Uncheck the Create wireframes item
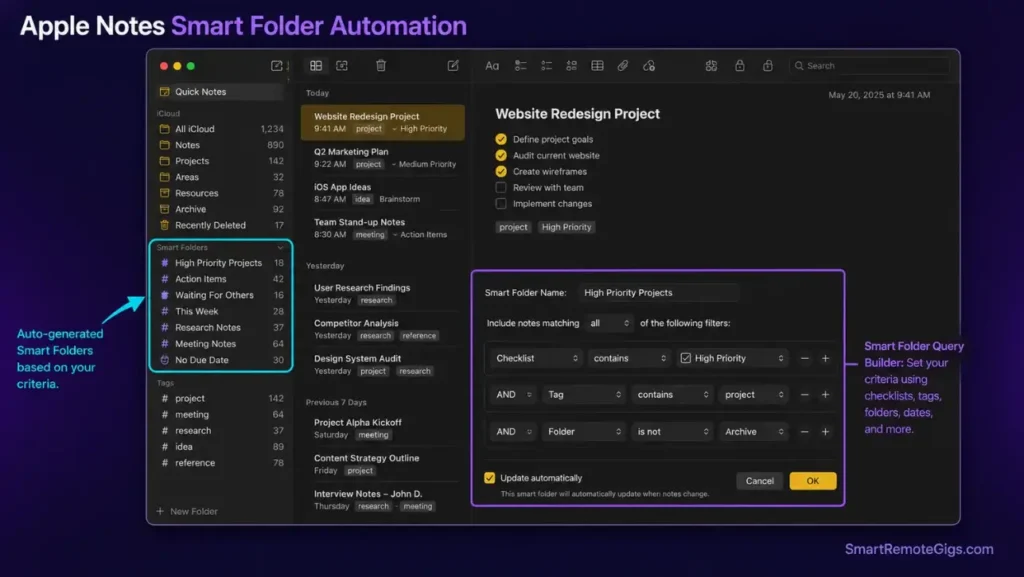1024x577 pixels. (501, 172)
